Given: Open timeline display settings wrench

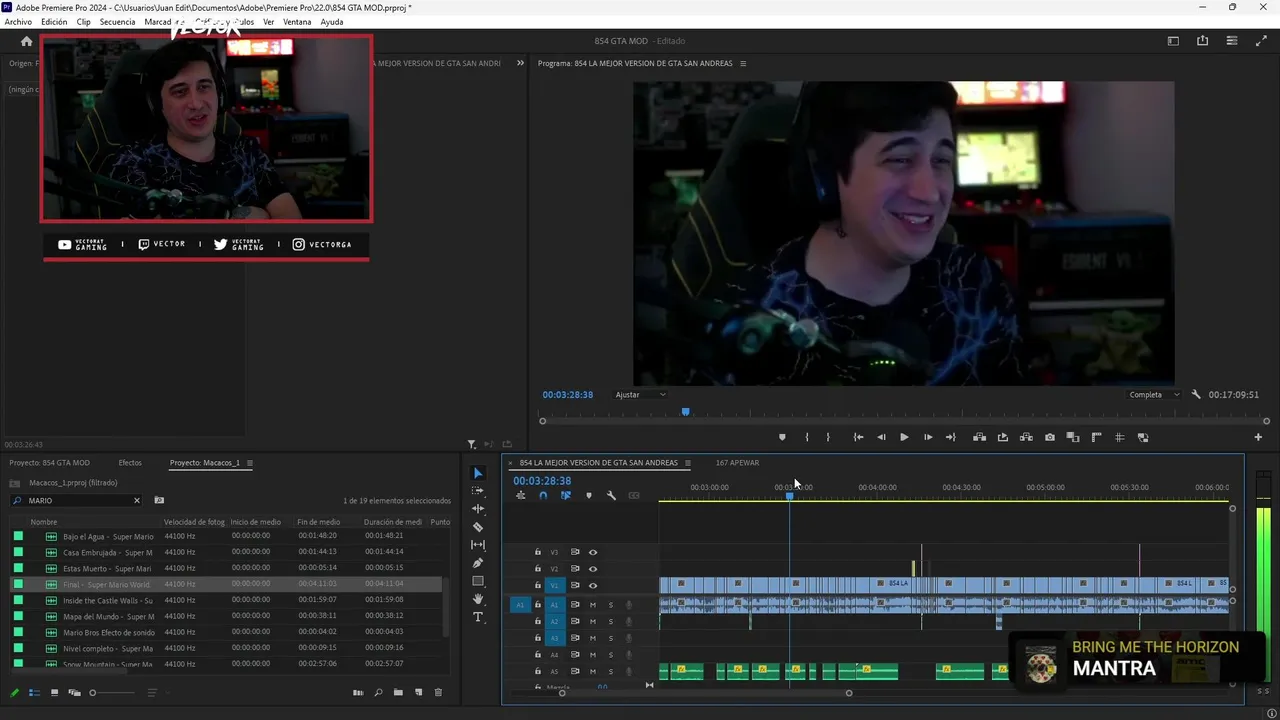Looking at the screenshot, I should coord(611,496).
